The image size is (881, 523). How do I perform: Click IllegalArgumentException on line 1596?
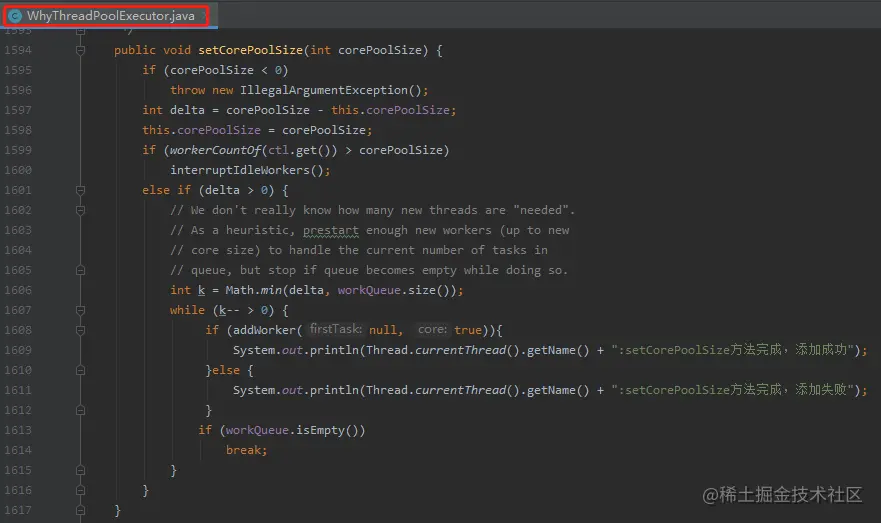click(324, 90)
